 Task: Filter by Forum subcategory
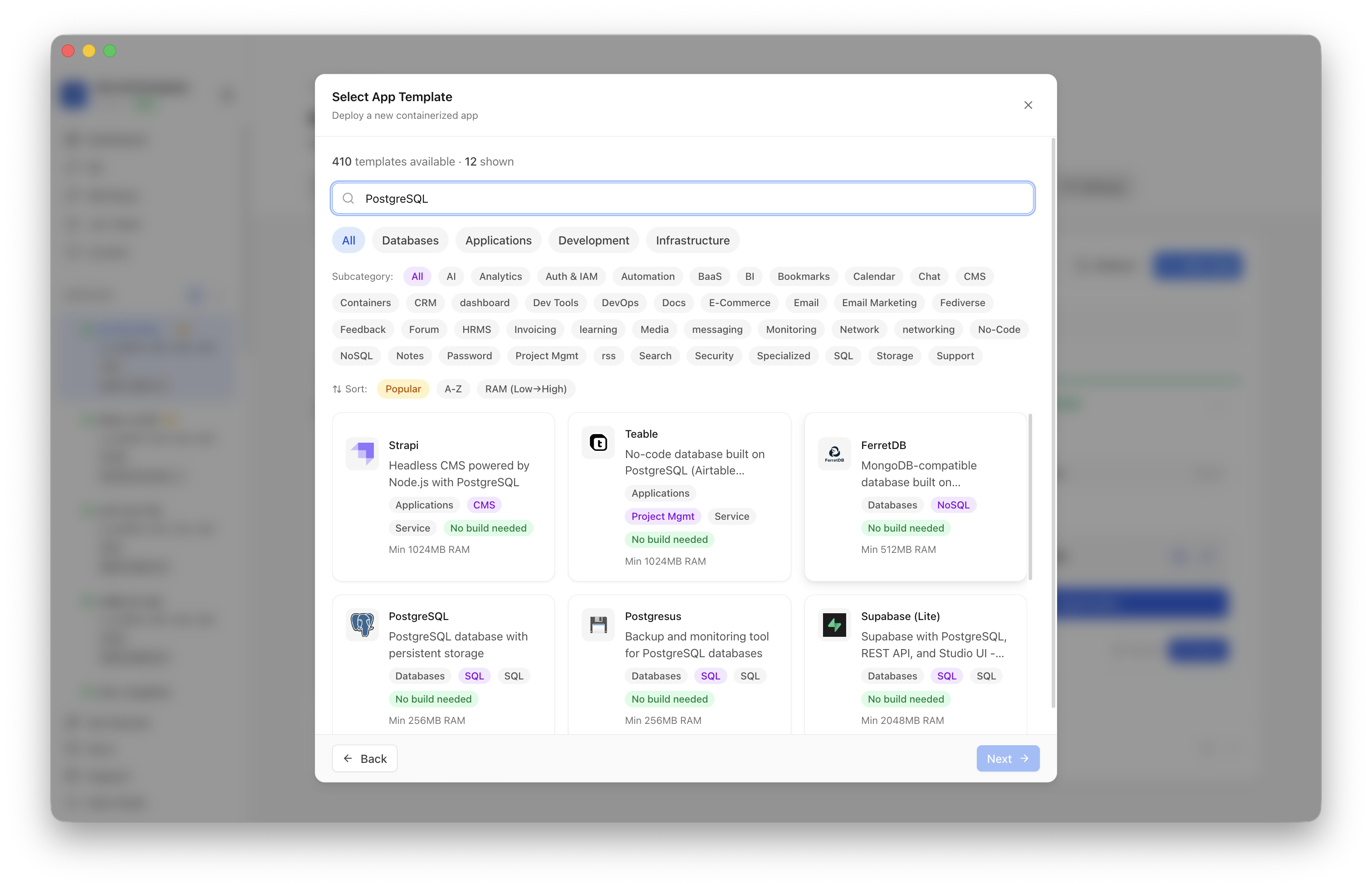coord(424,329)
